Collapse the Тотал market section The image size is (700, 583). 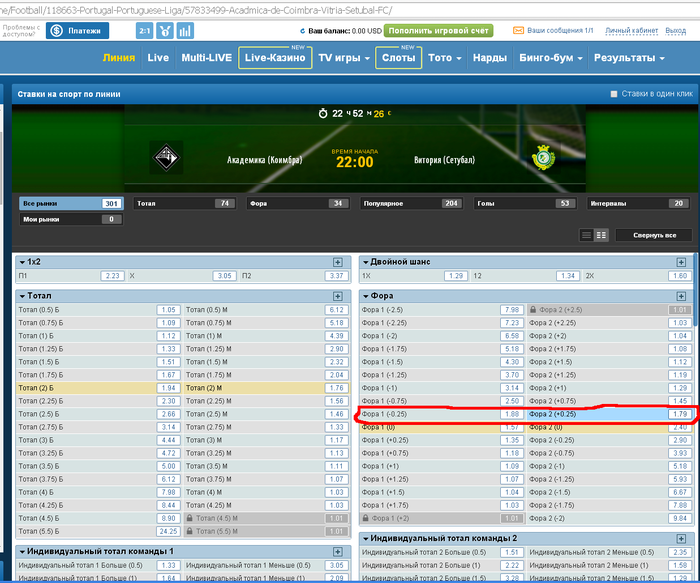(22, 296)
